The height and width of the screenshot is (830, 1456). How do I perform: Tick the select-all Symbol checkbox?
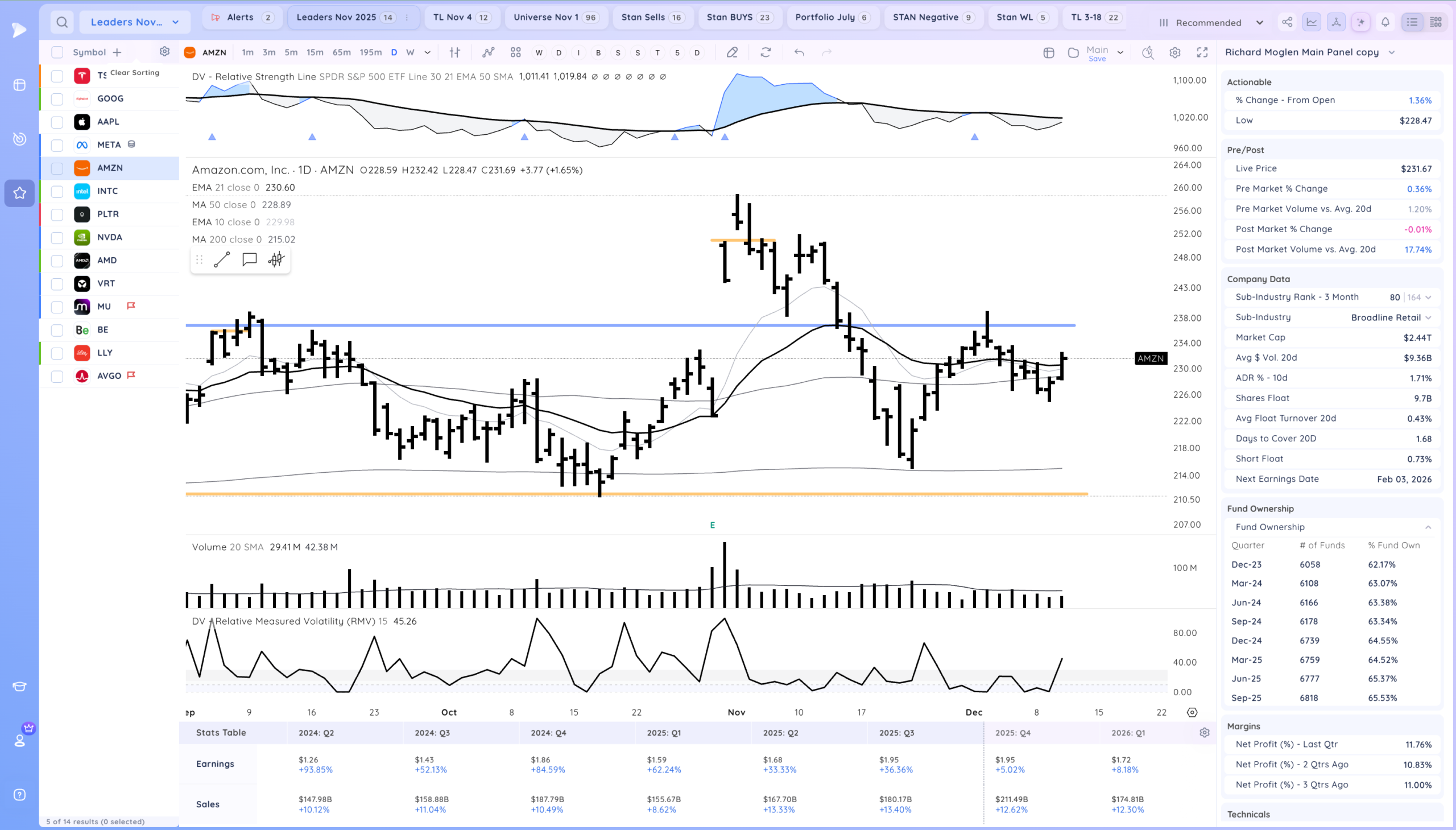pyautogui.click(x=57, y=52)
